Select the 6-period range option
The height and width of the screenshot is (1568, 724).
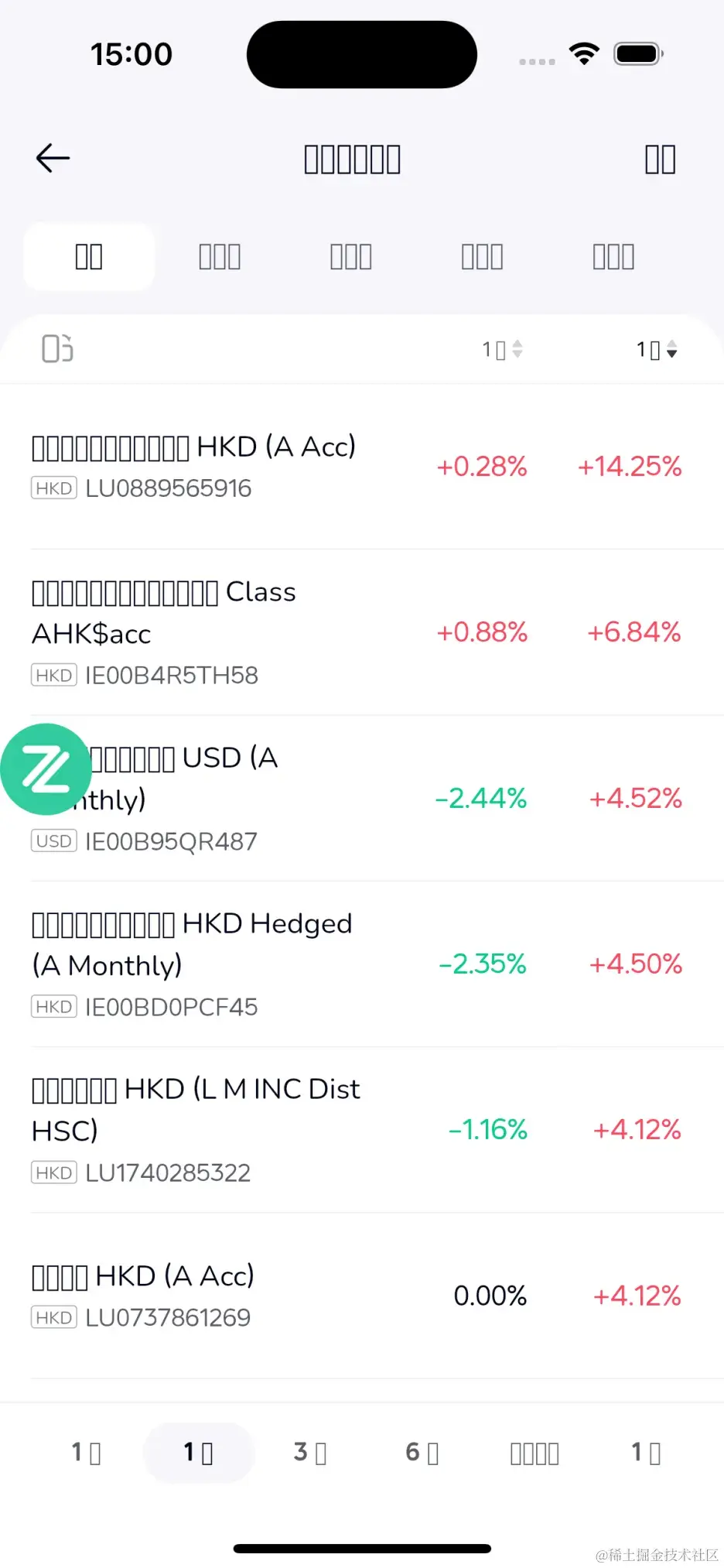coord(422,1453)
